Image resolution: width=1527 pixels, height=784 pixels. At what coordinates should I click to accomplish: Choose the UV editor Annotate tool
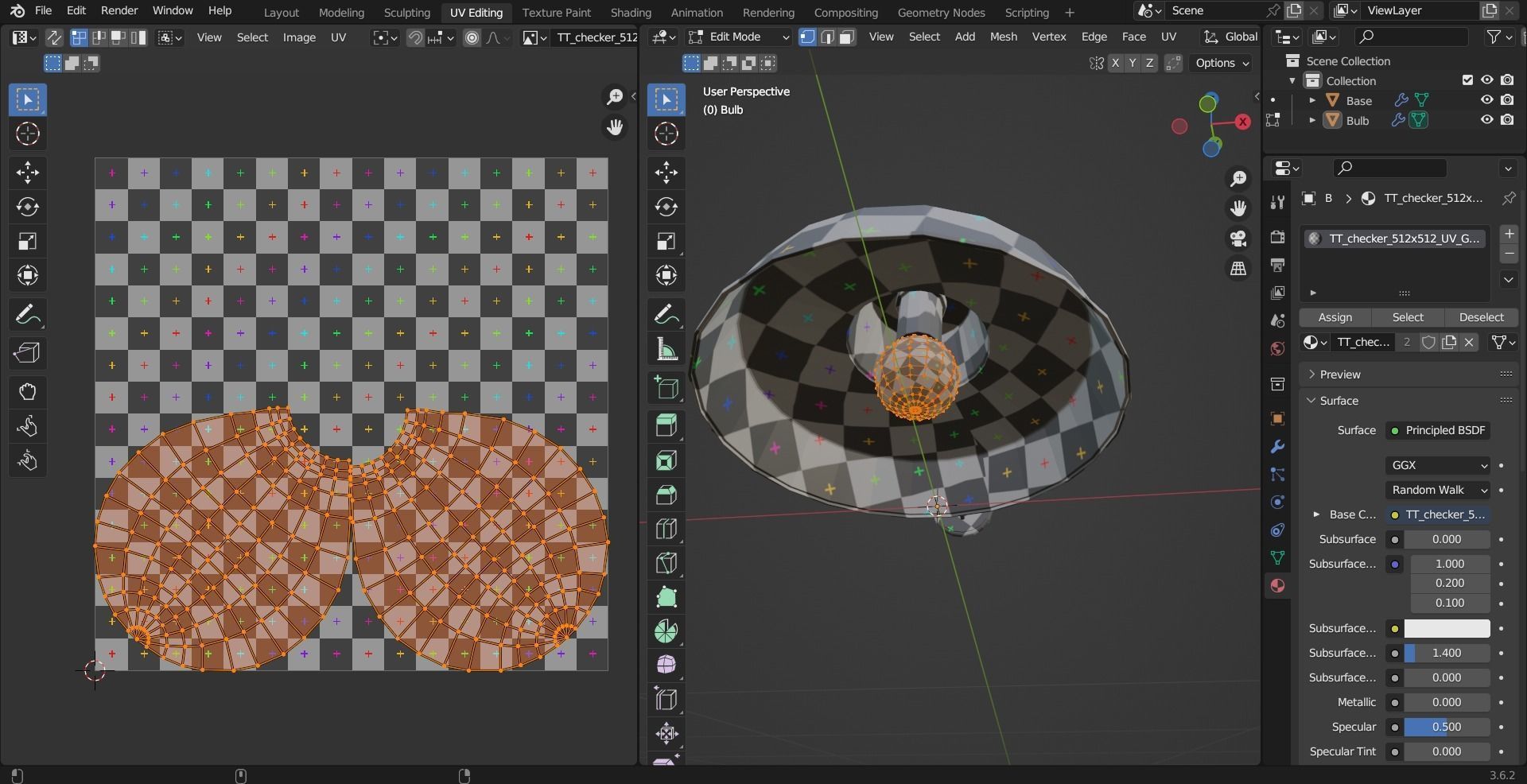28,316
